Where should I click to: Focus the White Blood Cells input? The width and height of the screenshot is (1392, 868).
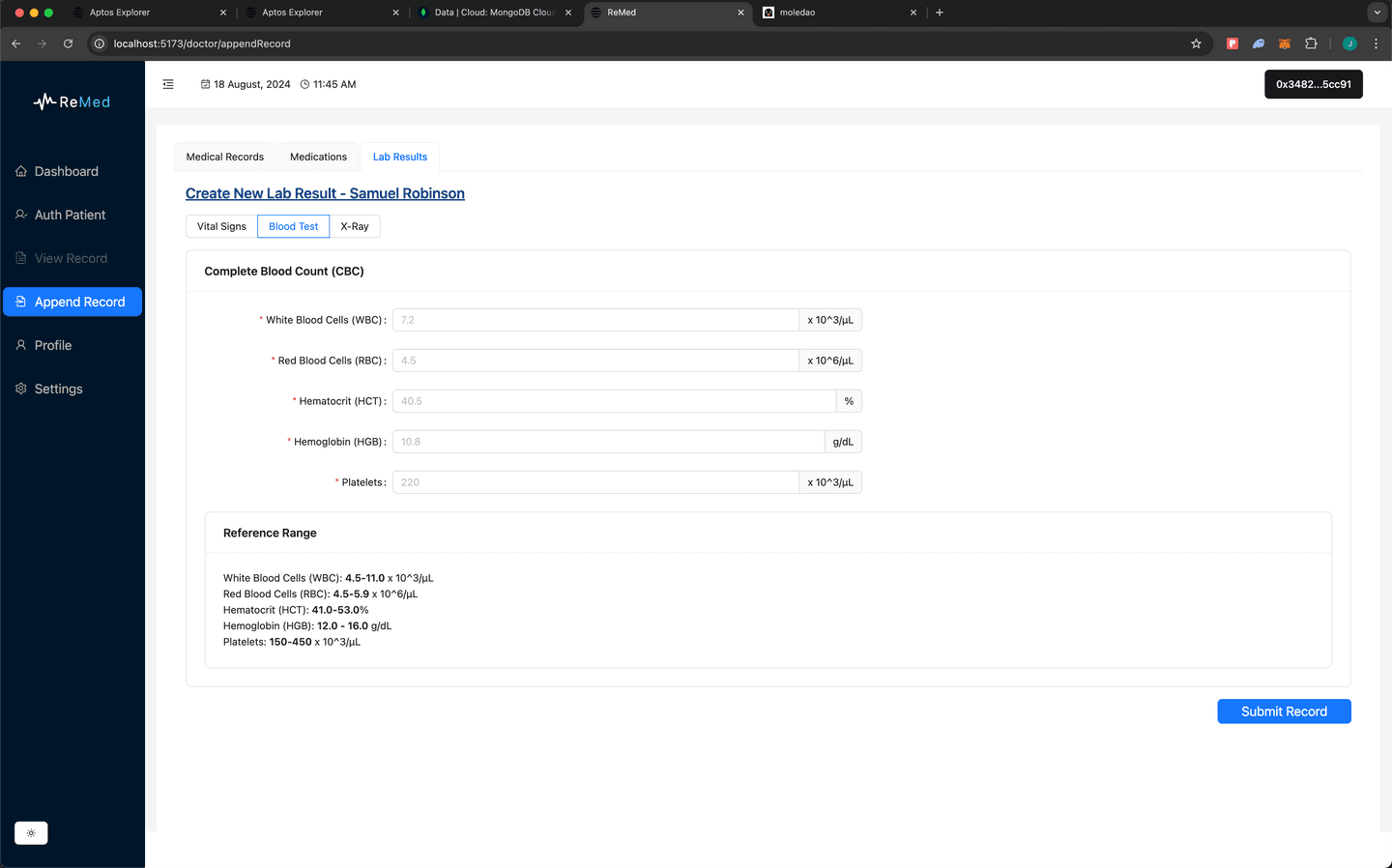[x=595, y=320]
